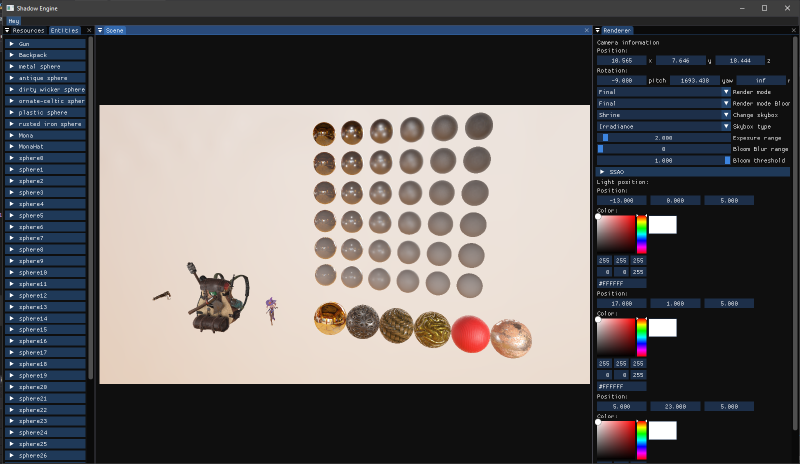Click the first light's hue bar

click(641, 234)
